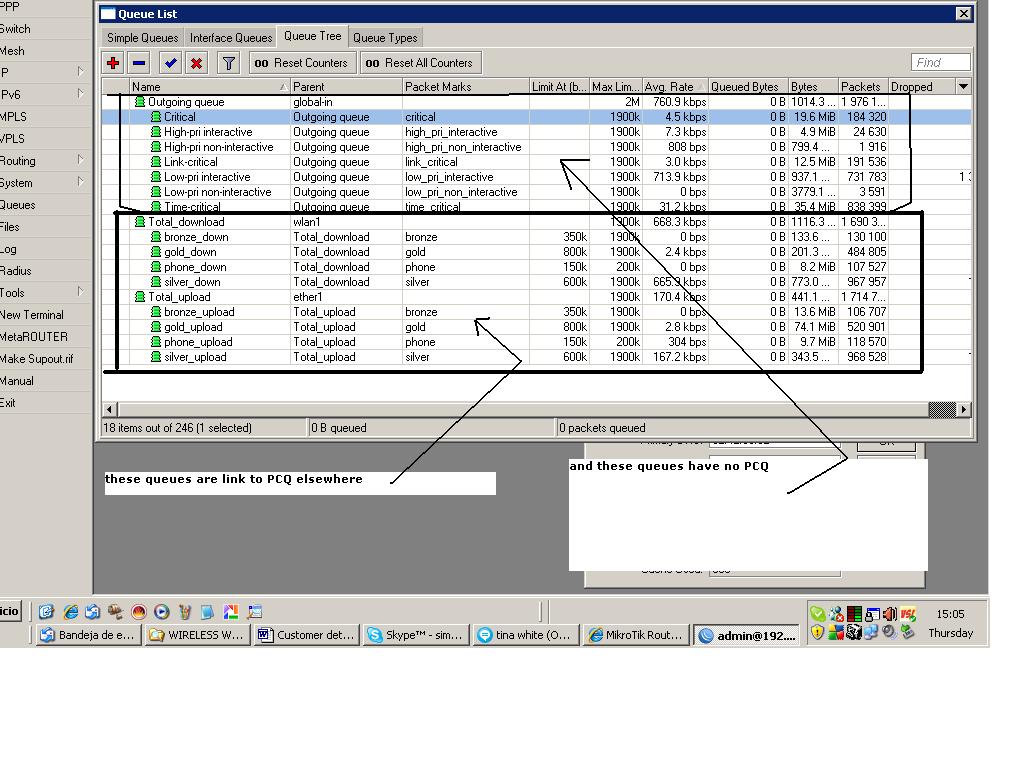
Task: Switch to MikroTik Rout... taskbar button
Action: click(x=637, y=635)
